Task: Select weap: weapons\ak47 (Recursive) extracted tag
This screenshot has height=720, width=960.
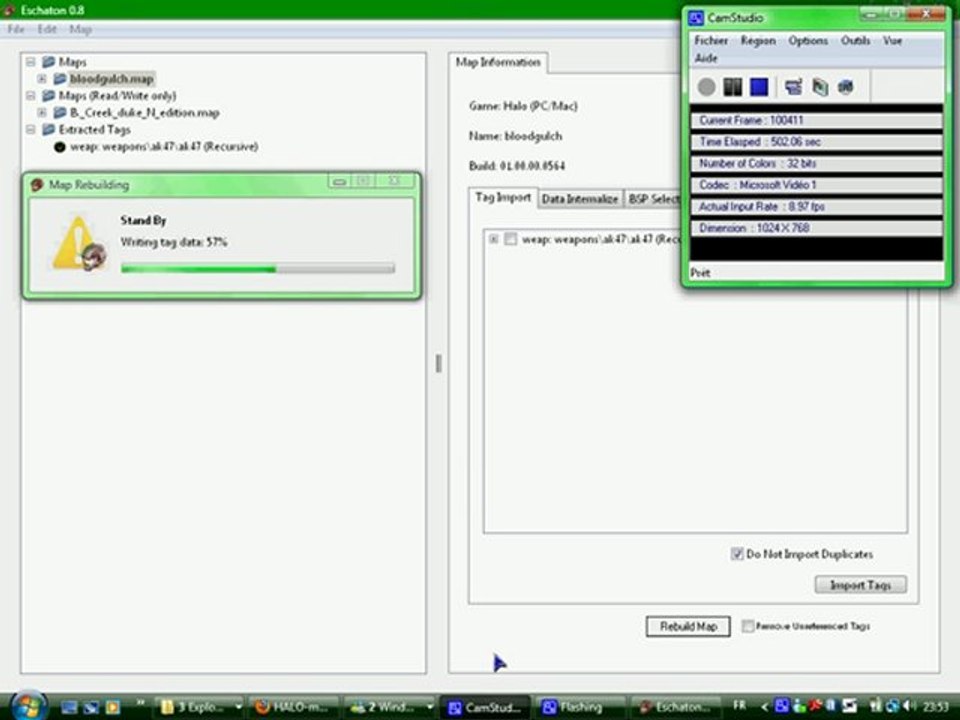Action: tap(164, 147)
